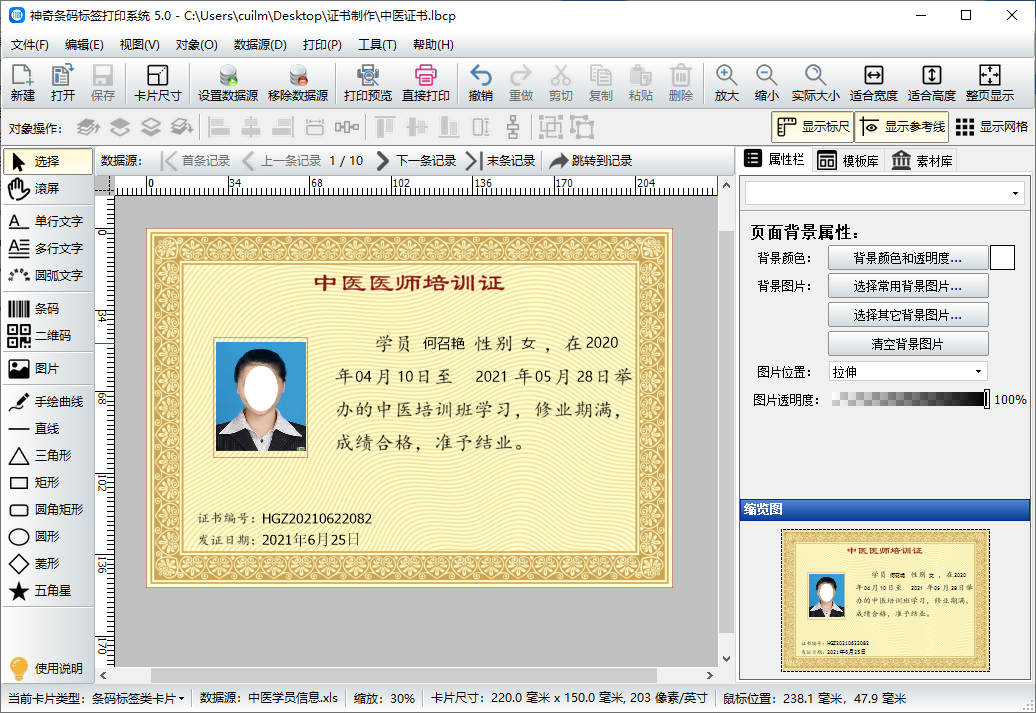Select the 五角星 star shape tool

click(47, 591)
